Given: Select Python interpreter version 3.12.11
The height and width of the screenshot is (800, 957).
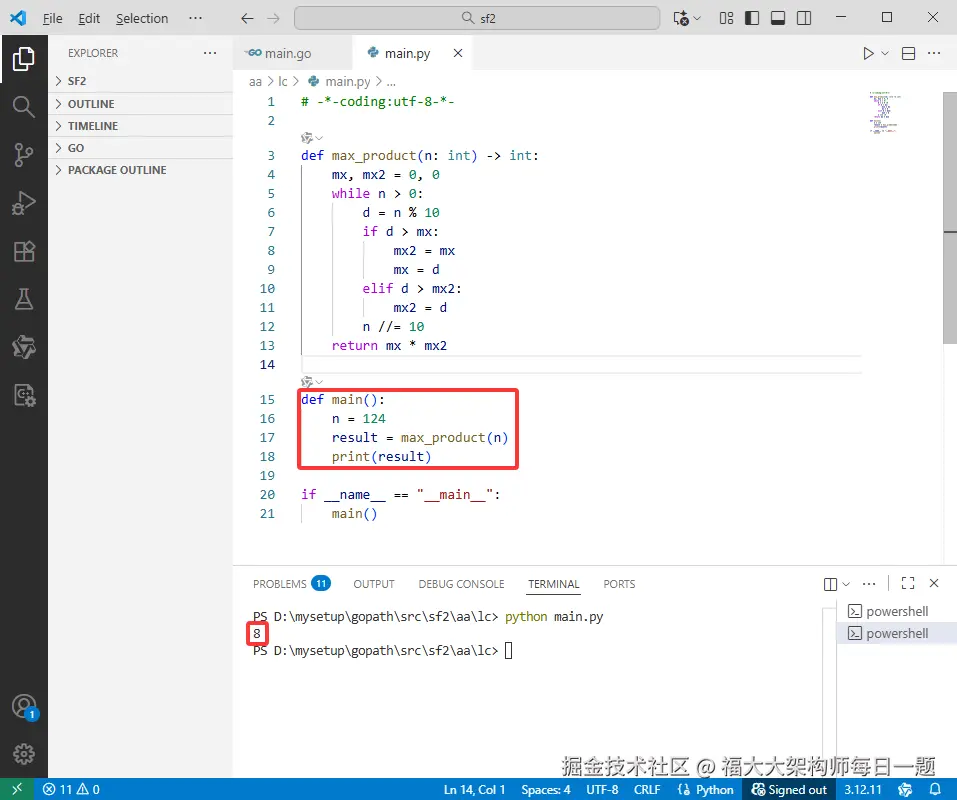Looking at the screenshot, I should coord(863,790).
